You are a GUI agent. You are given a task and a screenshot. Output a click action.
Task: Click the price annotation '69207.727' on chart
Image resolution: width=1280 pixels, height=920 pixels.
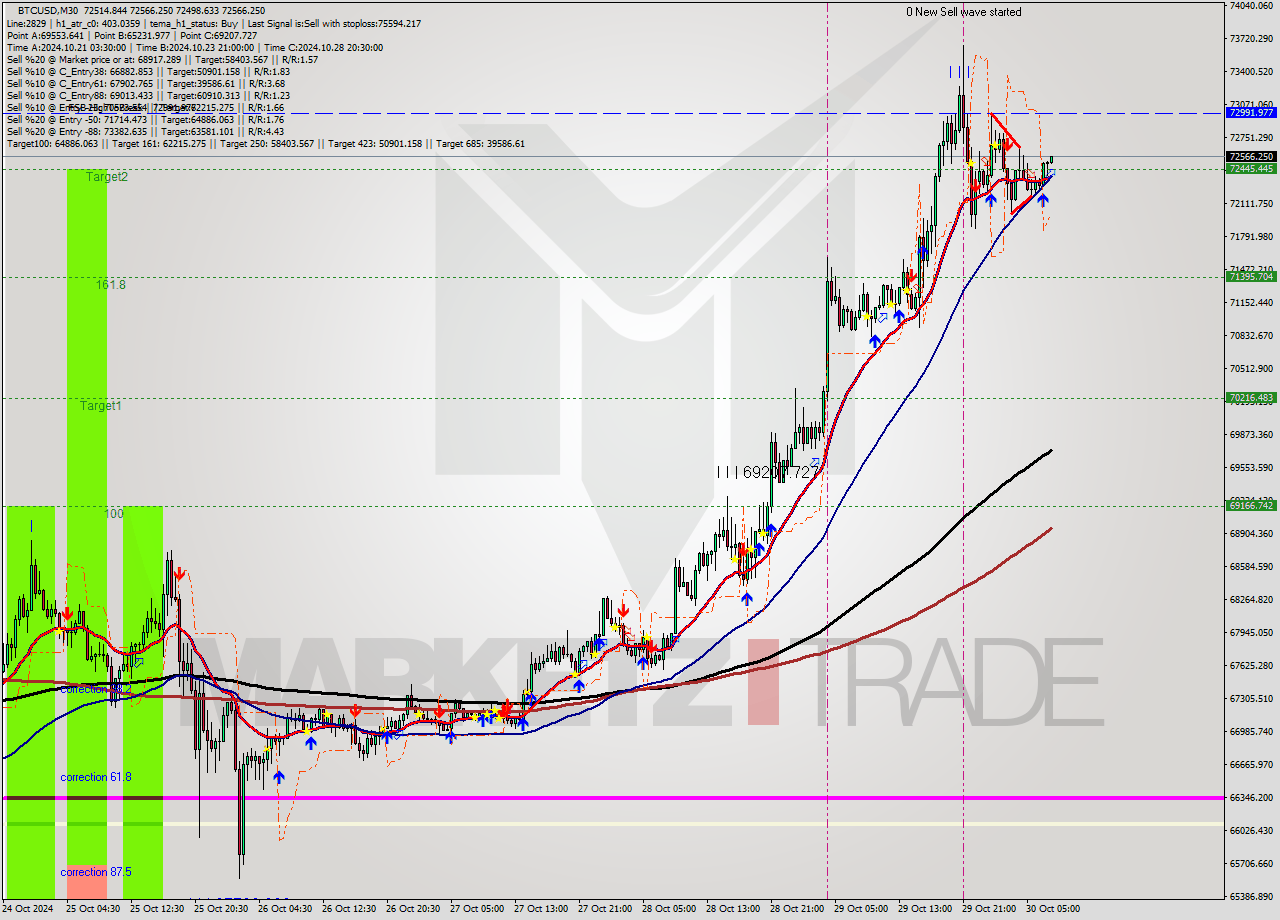(x=781, y=471)
